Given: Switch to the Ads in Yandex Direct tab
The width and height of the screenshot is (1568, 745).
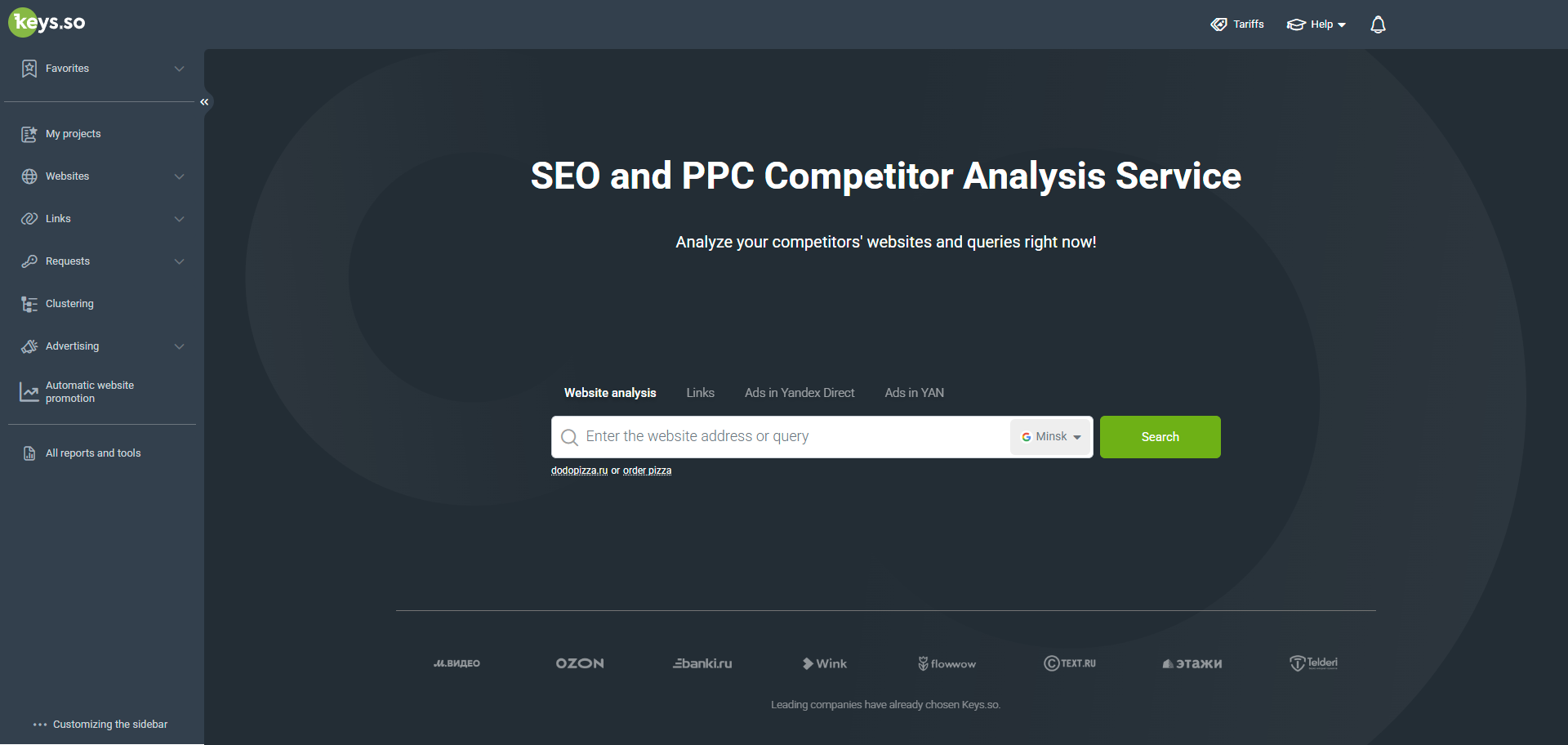Looking at the screenshot, I should click(799, 392).
